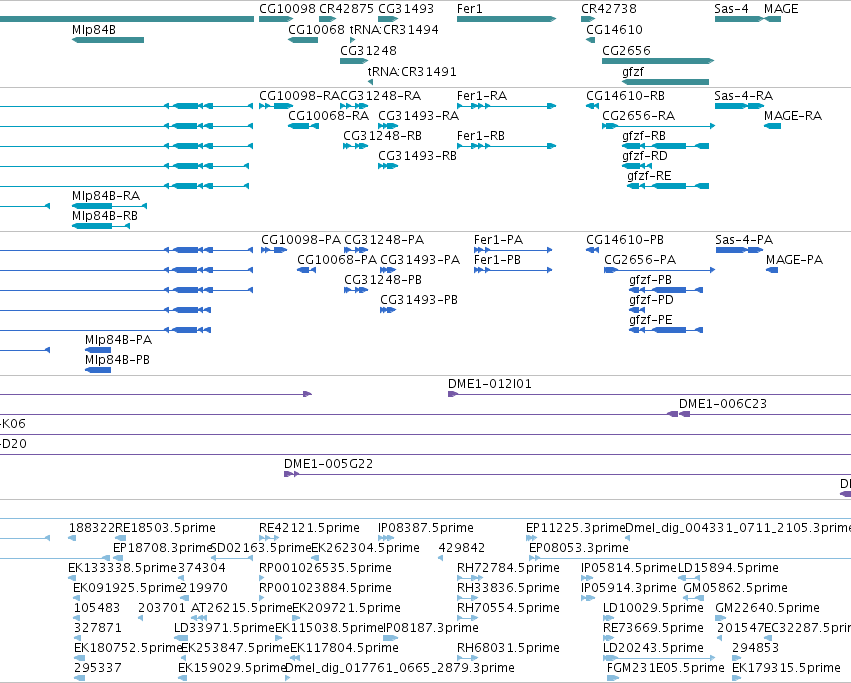
Task: Click transcript Mlp84B-RA
Action: coord(106,195)
